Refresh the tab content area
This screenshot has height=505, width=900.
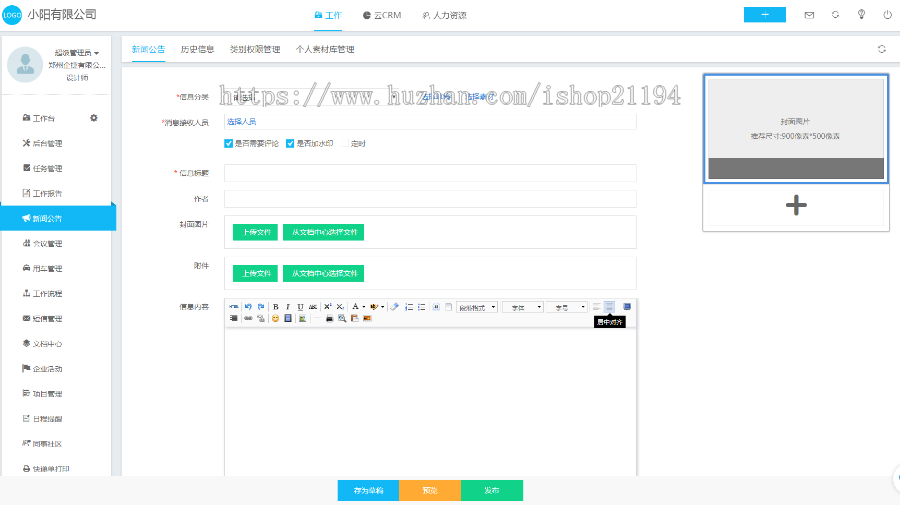click(882, 49)
